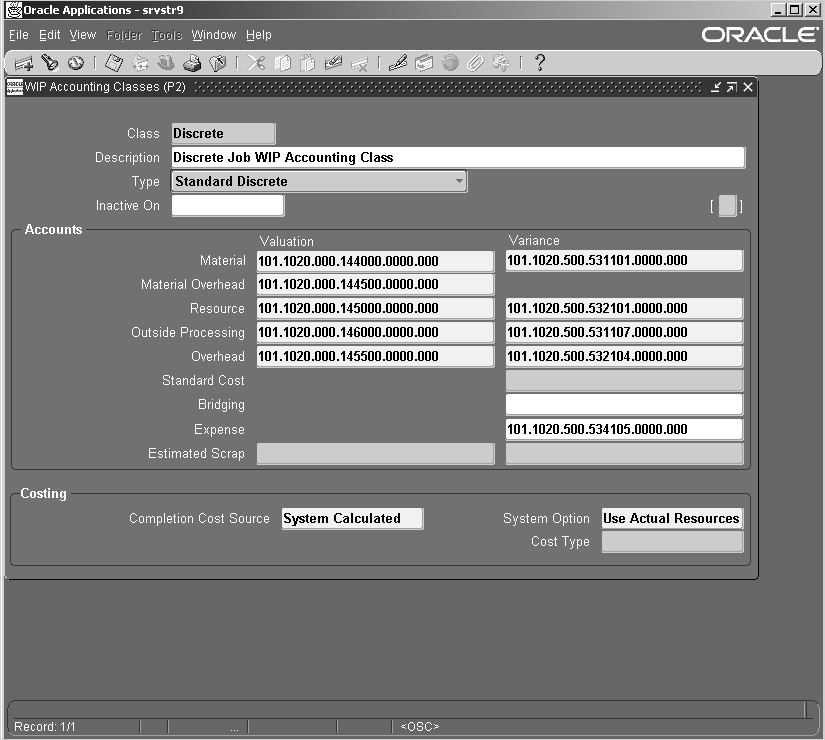Click the Copy toolbar icon
This screenshot has width=825, height=740.
click(283, 63)
